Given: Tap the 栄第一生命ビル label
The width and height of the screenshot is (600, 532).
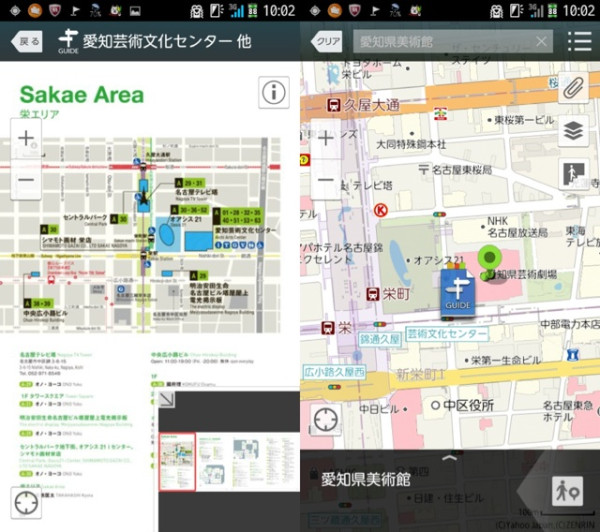Looking at the screenshot, I should (x=506, y=360).
